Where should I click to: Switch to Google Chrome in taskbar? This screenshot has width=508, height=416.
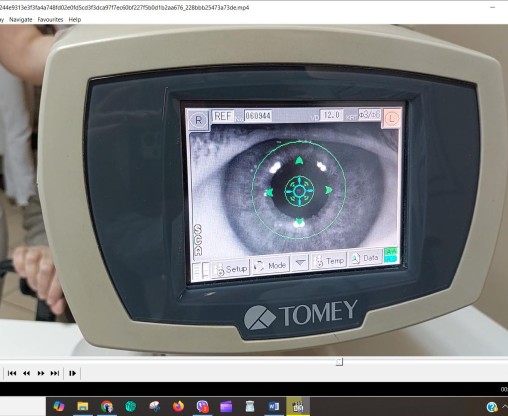[107, 406]
